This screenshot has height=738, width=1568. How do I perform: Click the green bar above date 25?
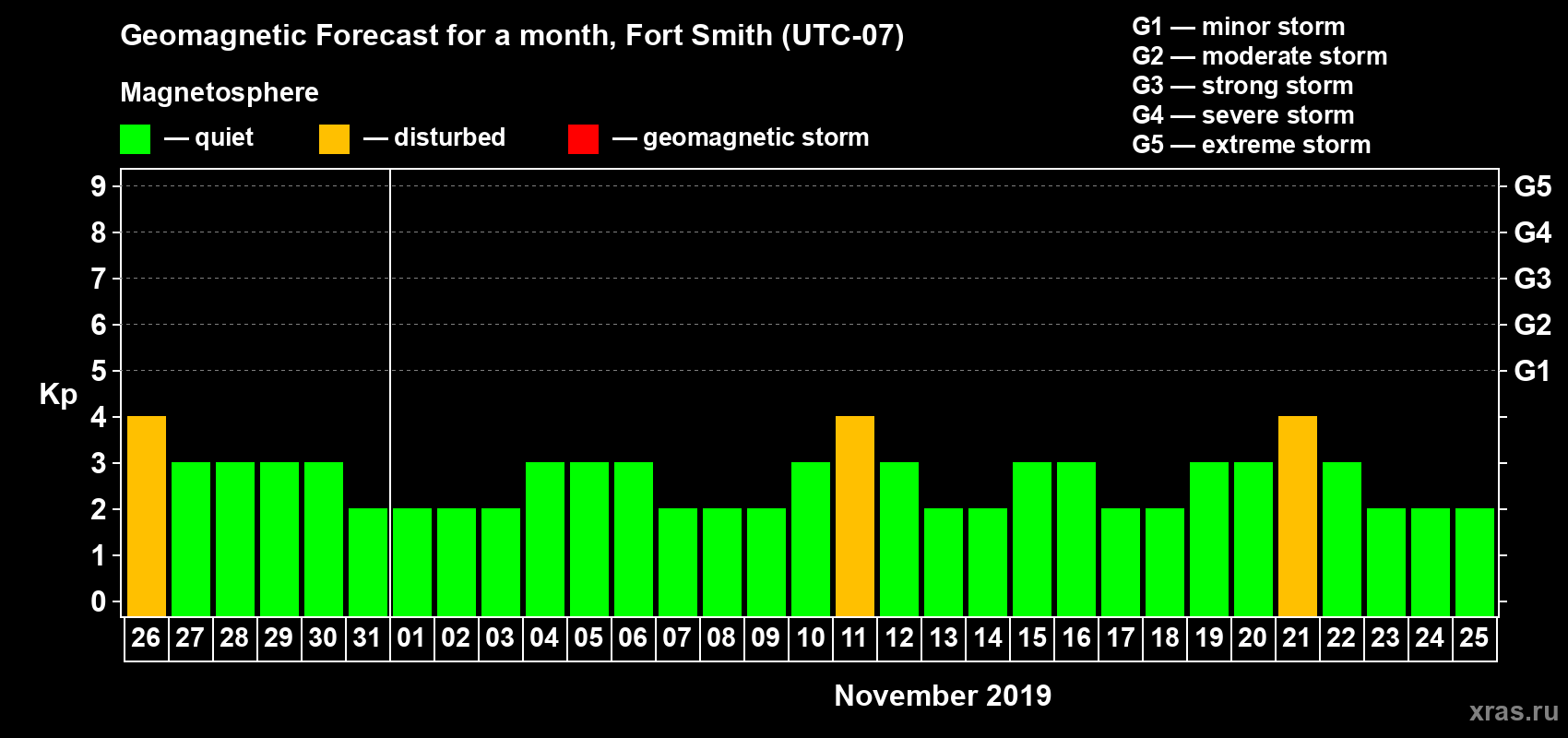(x=1475, y=562)
